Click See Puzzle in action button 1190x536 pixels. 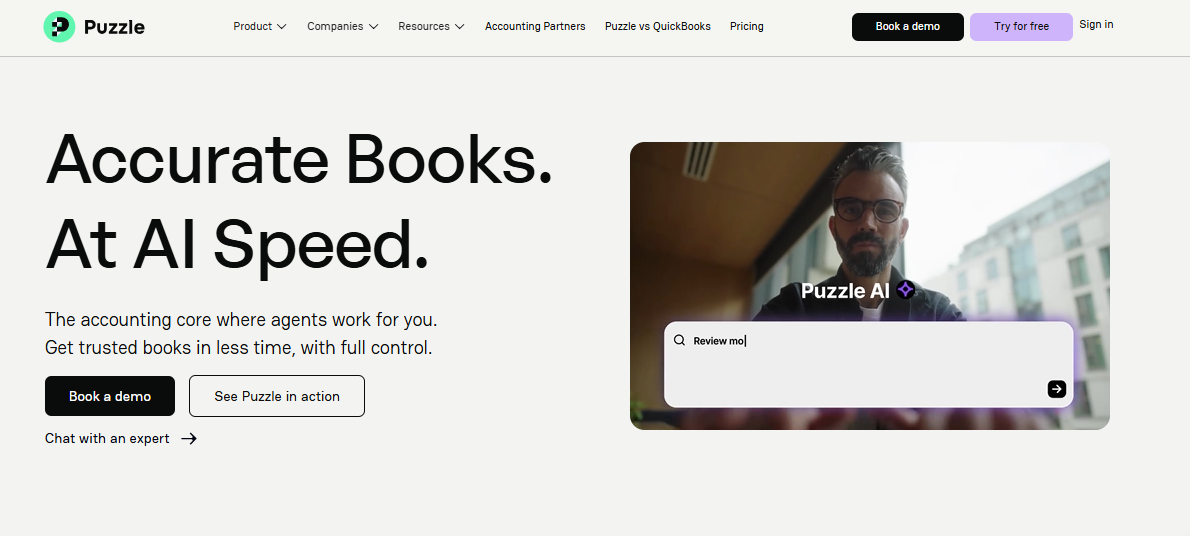tap(277, 396)
